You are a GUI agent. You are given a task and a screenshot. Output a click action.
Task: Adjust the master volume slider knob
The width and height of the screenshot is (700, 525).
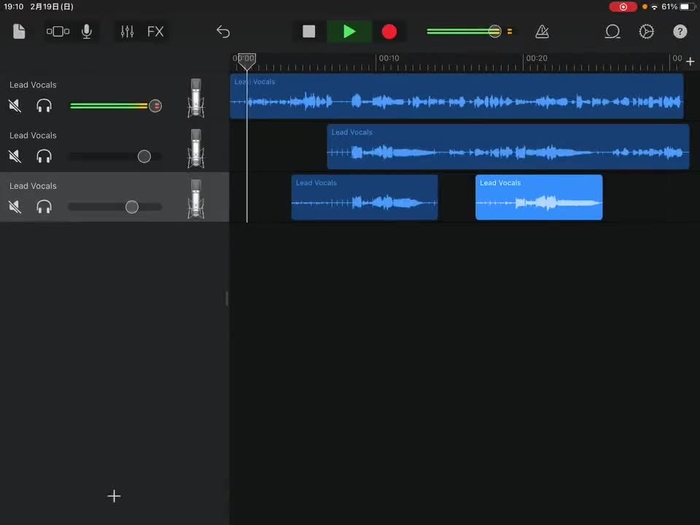tap(494, 31)
